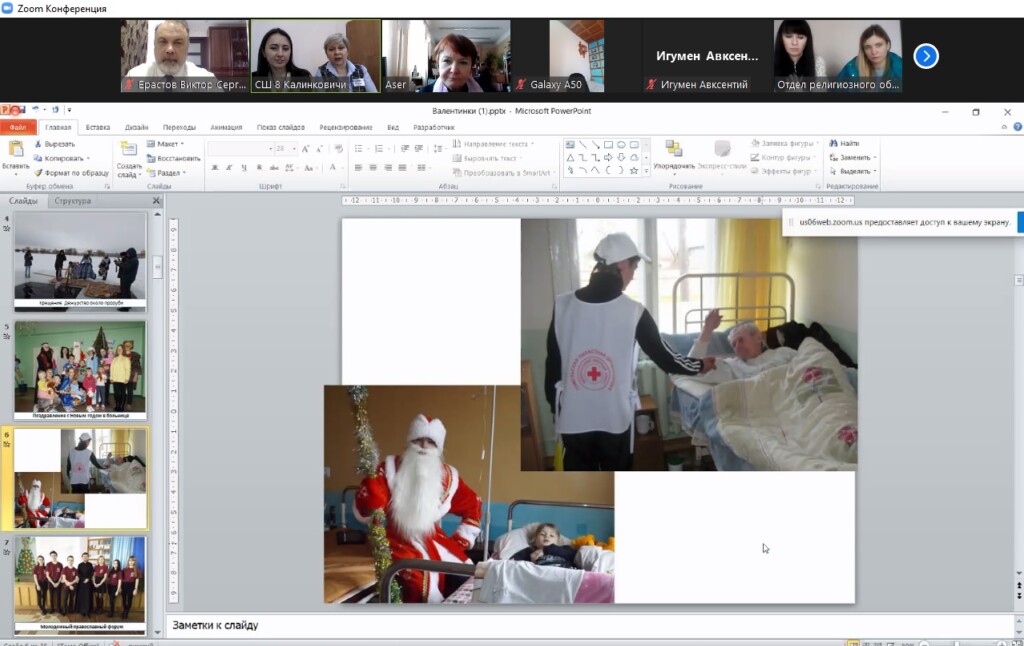Click the font color (A) button
Screen dimensions: 1024x646
point(333,168)
